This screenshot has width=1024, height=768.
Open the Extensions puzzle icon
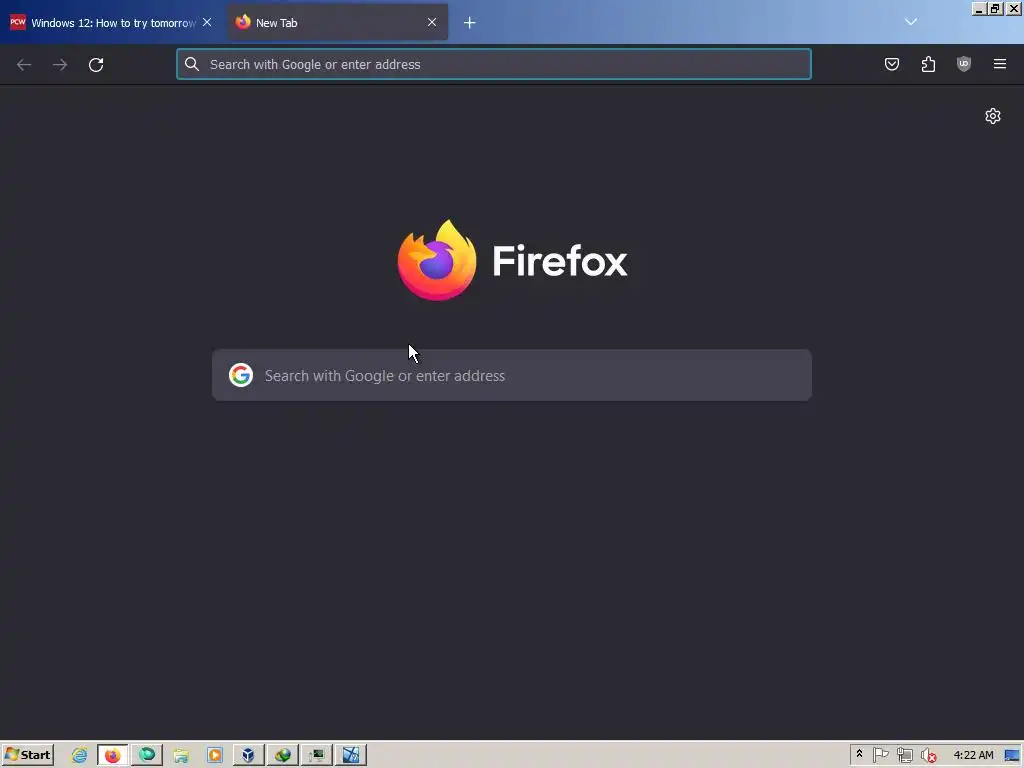(x=928, y=64)
